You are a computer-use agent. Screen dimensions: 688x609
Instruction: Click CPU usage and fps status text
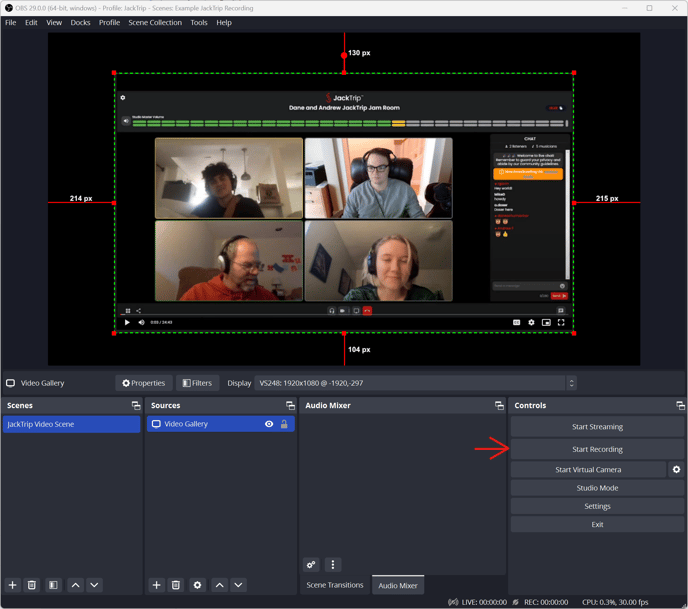tap(615, 602)
